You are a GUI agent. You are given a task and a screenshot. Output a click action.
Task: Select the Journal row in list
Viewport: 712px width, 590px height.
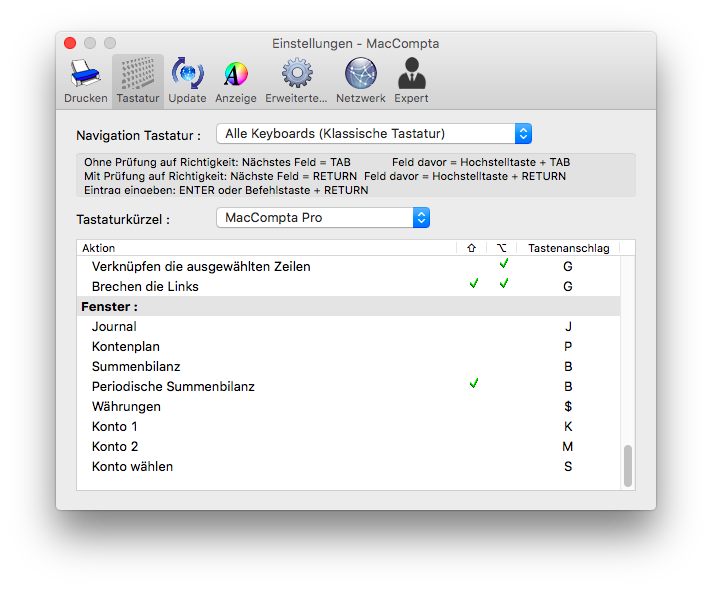click(x=114, y=327)
